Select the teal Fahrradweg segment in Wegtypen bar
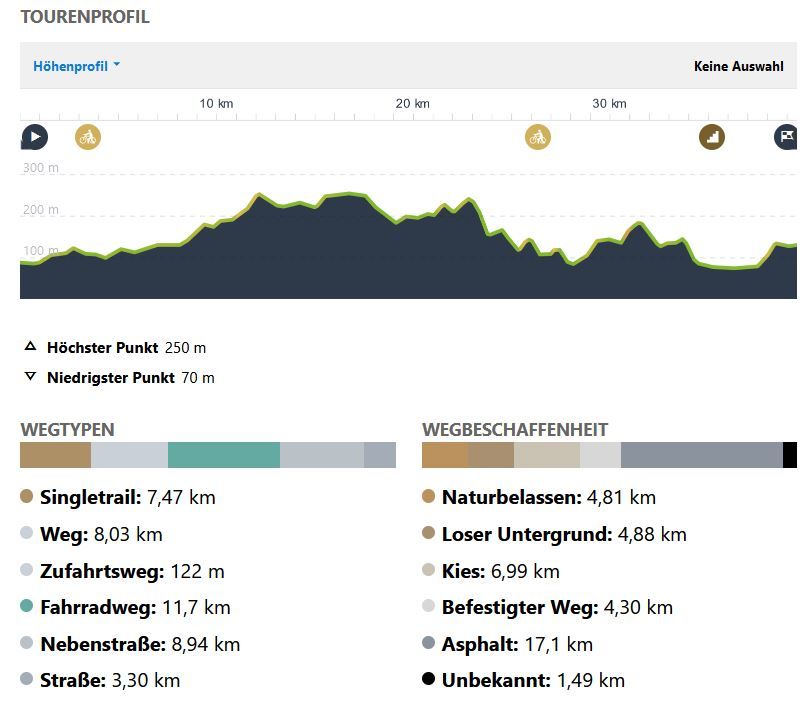 (223, 456)
